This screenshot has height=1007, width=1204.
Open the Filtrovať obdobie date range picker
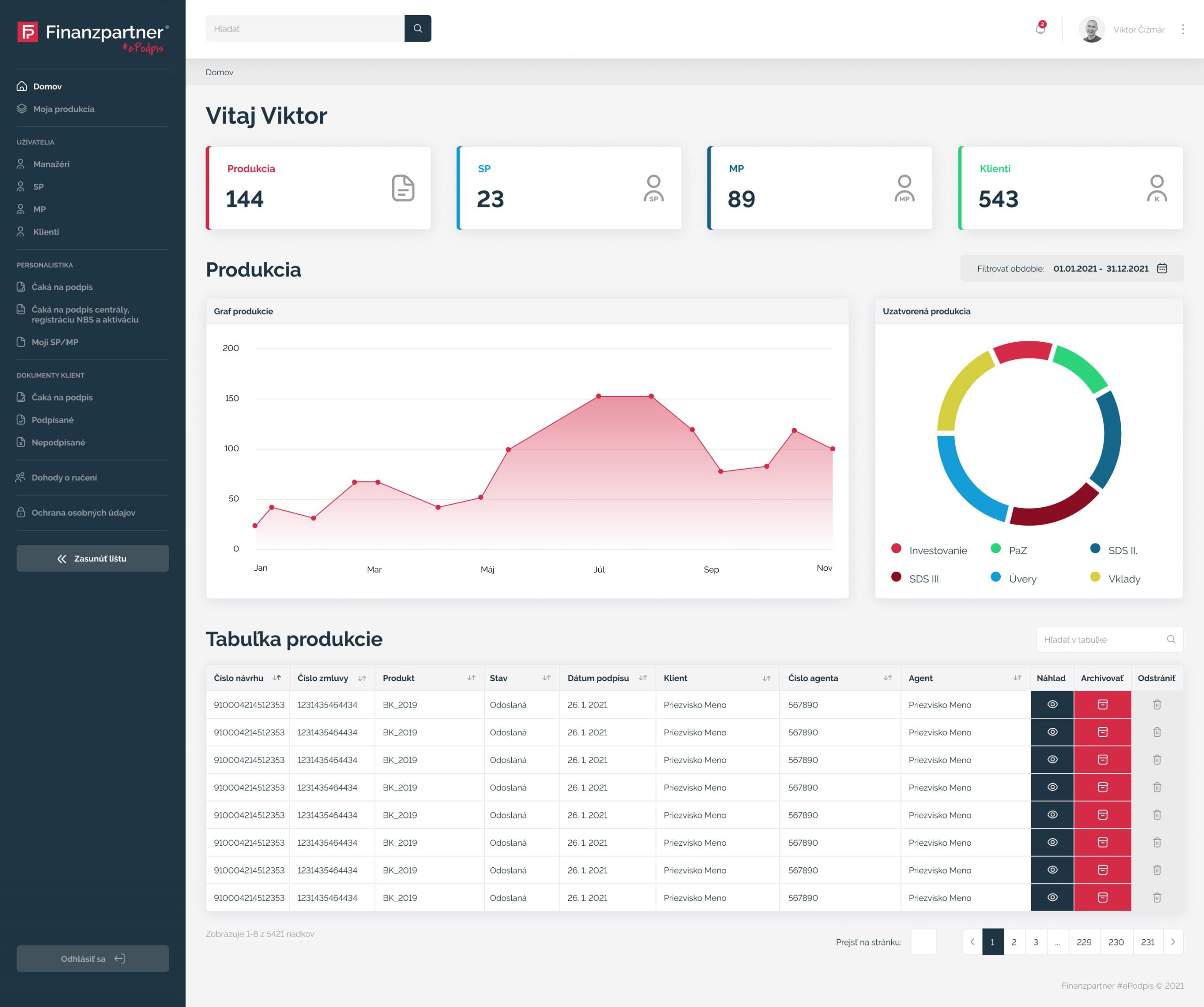[1071, 268]
